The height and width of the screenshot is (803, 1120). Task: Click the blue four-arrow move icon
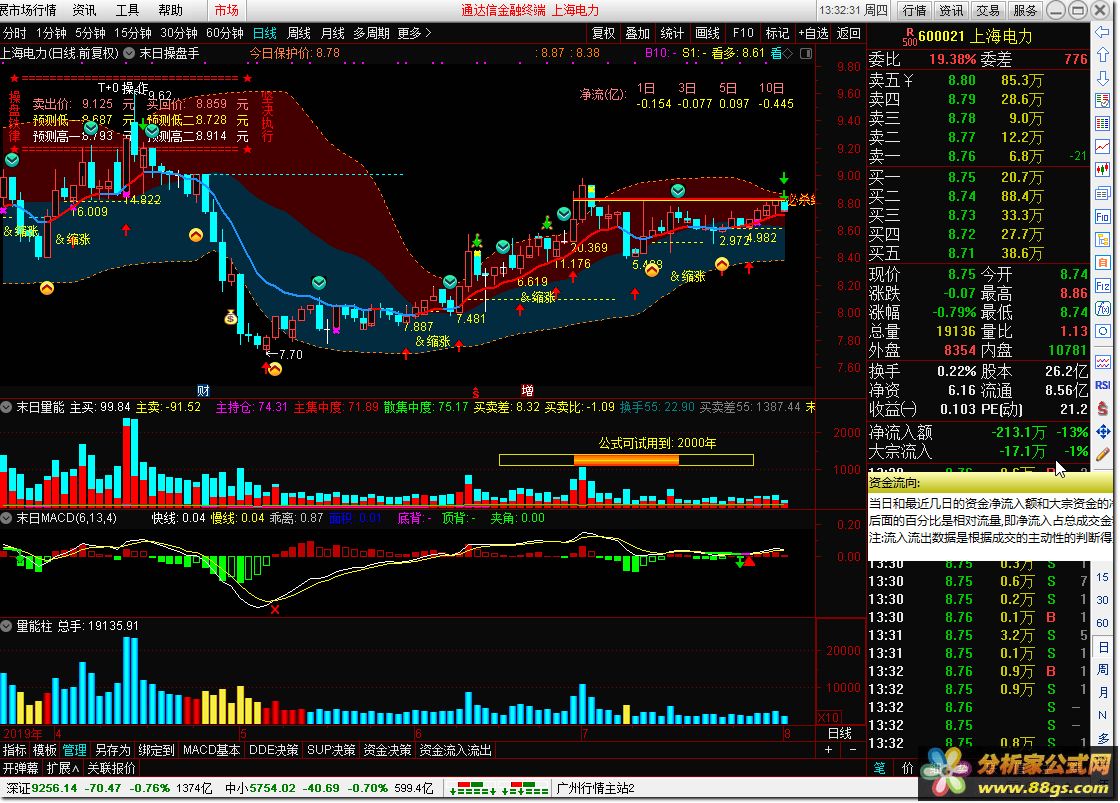coord(1102,432)
